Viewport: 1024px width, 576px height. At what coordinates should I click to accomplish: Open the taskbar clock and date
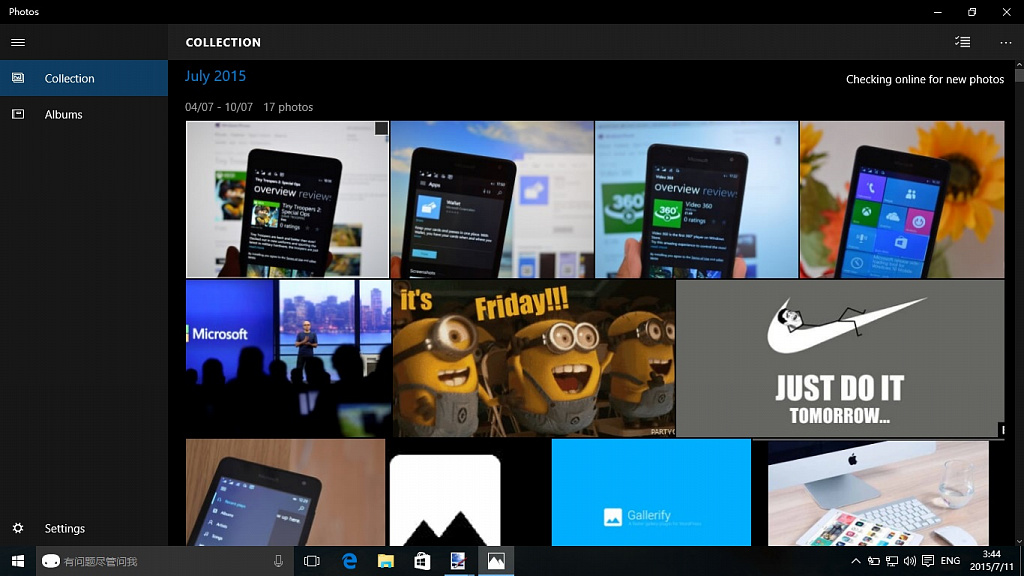click(991, 561)
